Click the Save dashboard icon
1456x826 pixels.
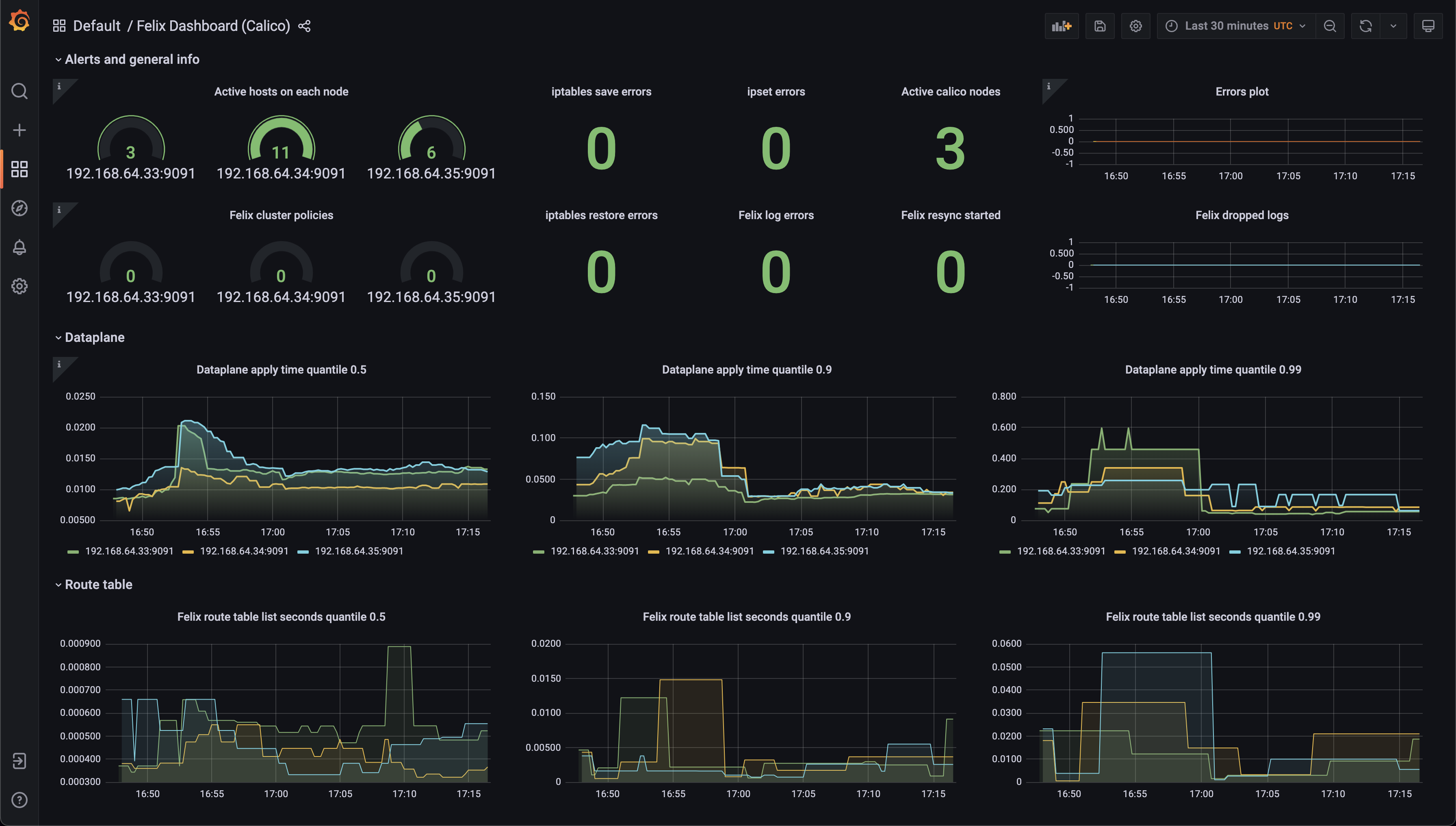click(1099, 26)
